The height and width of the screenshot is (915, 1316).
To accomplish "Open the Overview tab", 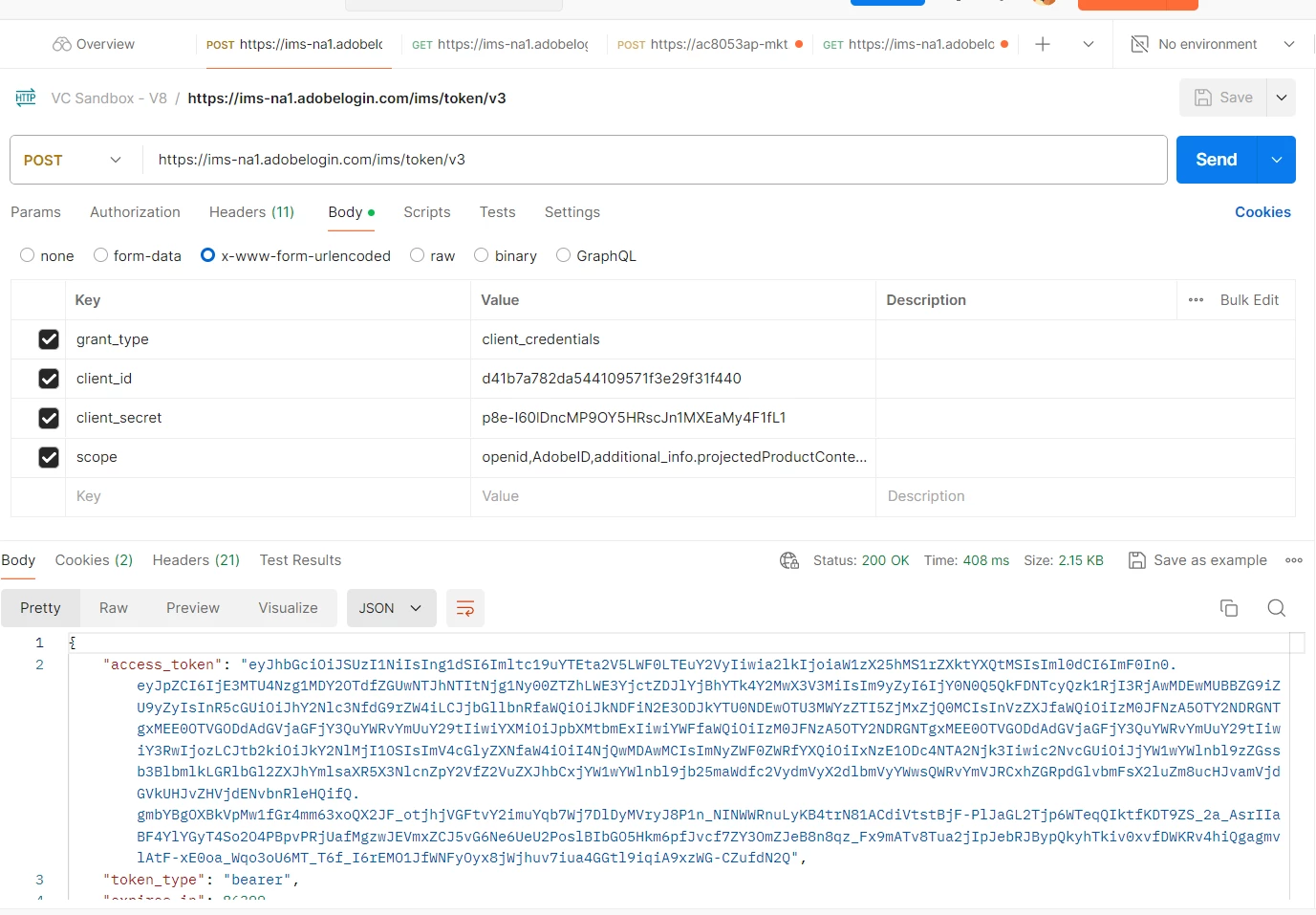I will click(94, 44).
